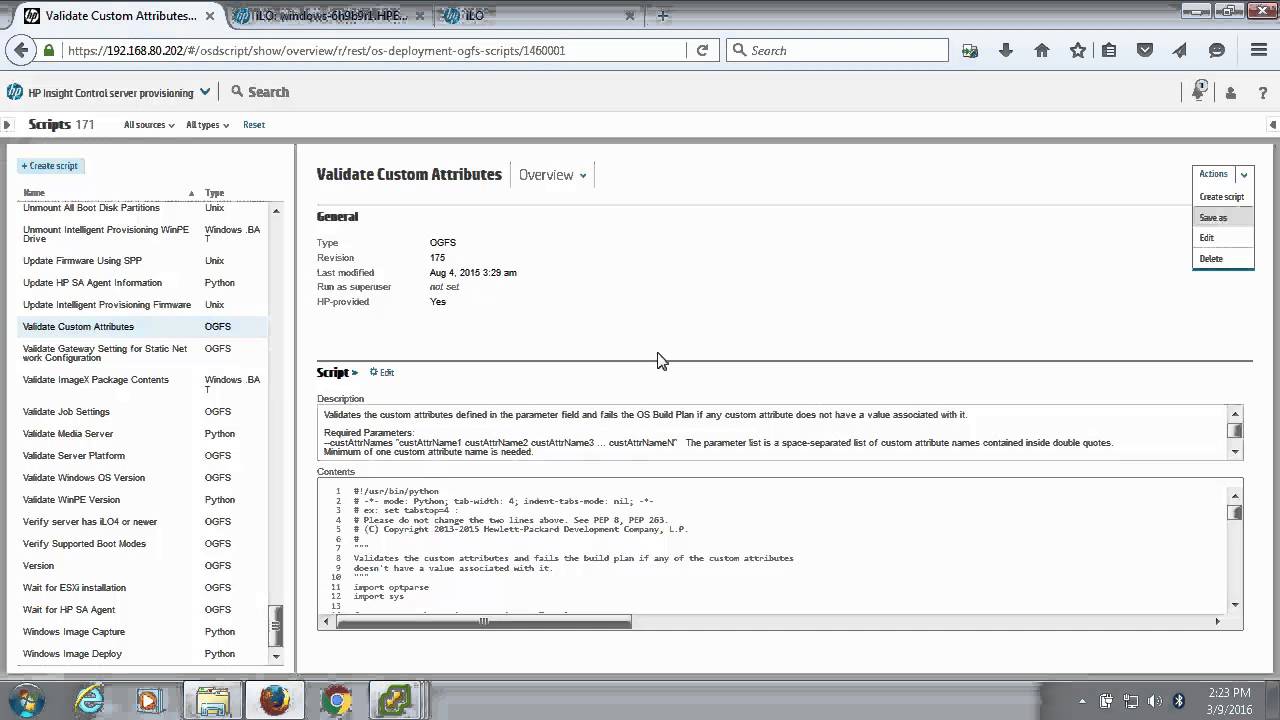The height and width of the screenshot is (720, 1280).
Task: Open the user session icon
Action: tap(1231, 93)
